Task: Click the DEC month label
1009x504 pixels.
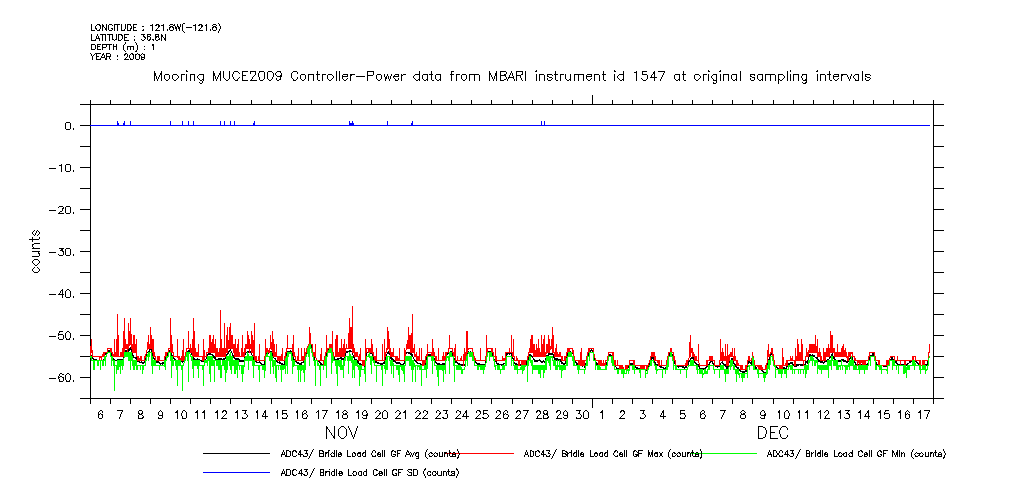Action: (773, 434)
